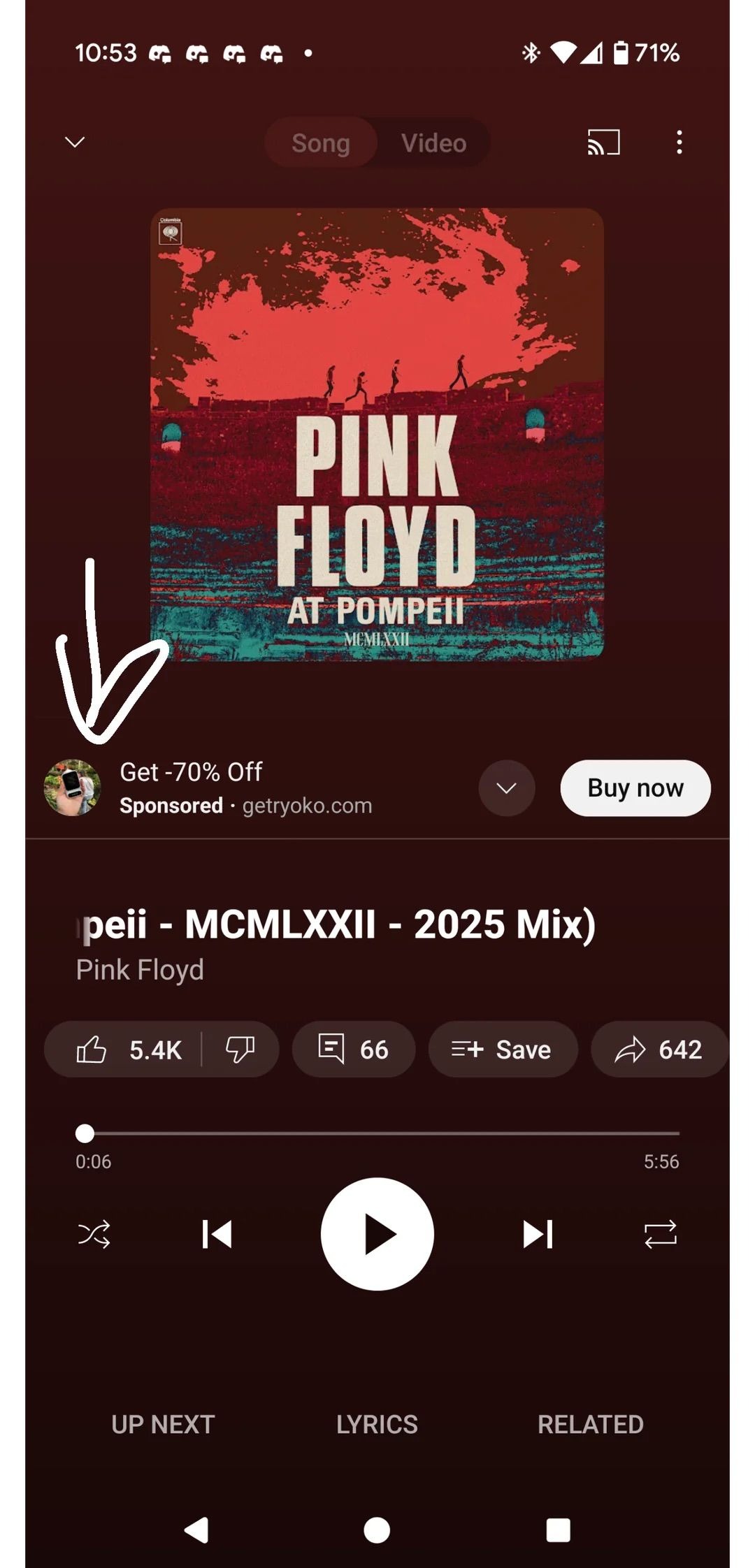
Task: Open the comments showing 66
Action: [x=353, y=1050]
